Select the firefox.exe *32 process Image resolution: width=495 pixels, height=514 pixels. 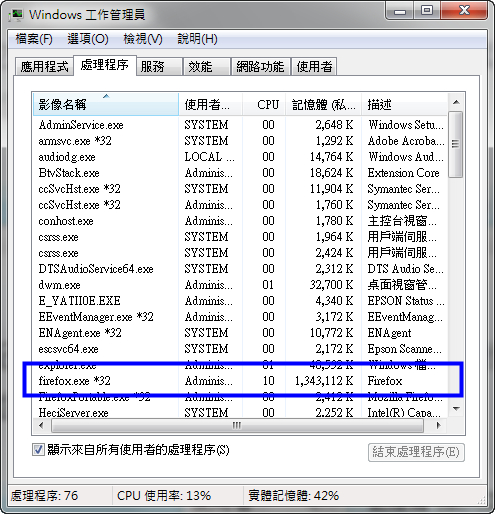click(240, 381)
